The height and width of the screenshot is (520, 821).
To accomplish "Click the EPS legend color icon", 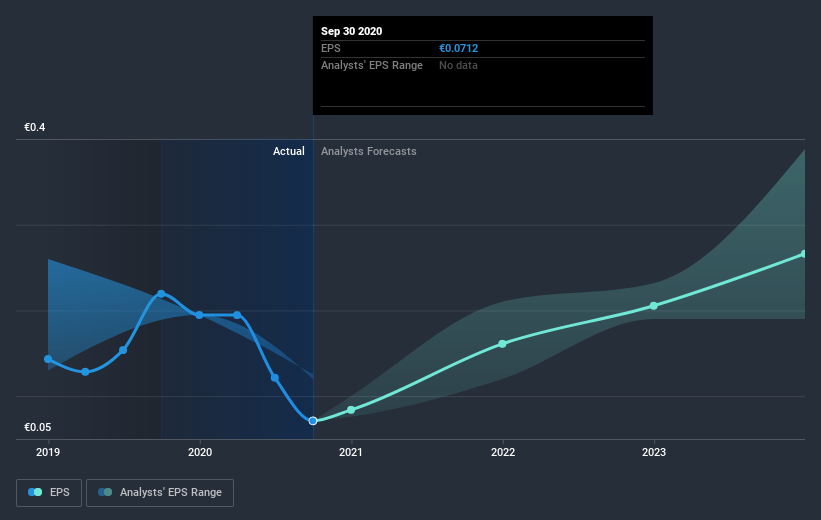I will point(35,492).
